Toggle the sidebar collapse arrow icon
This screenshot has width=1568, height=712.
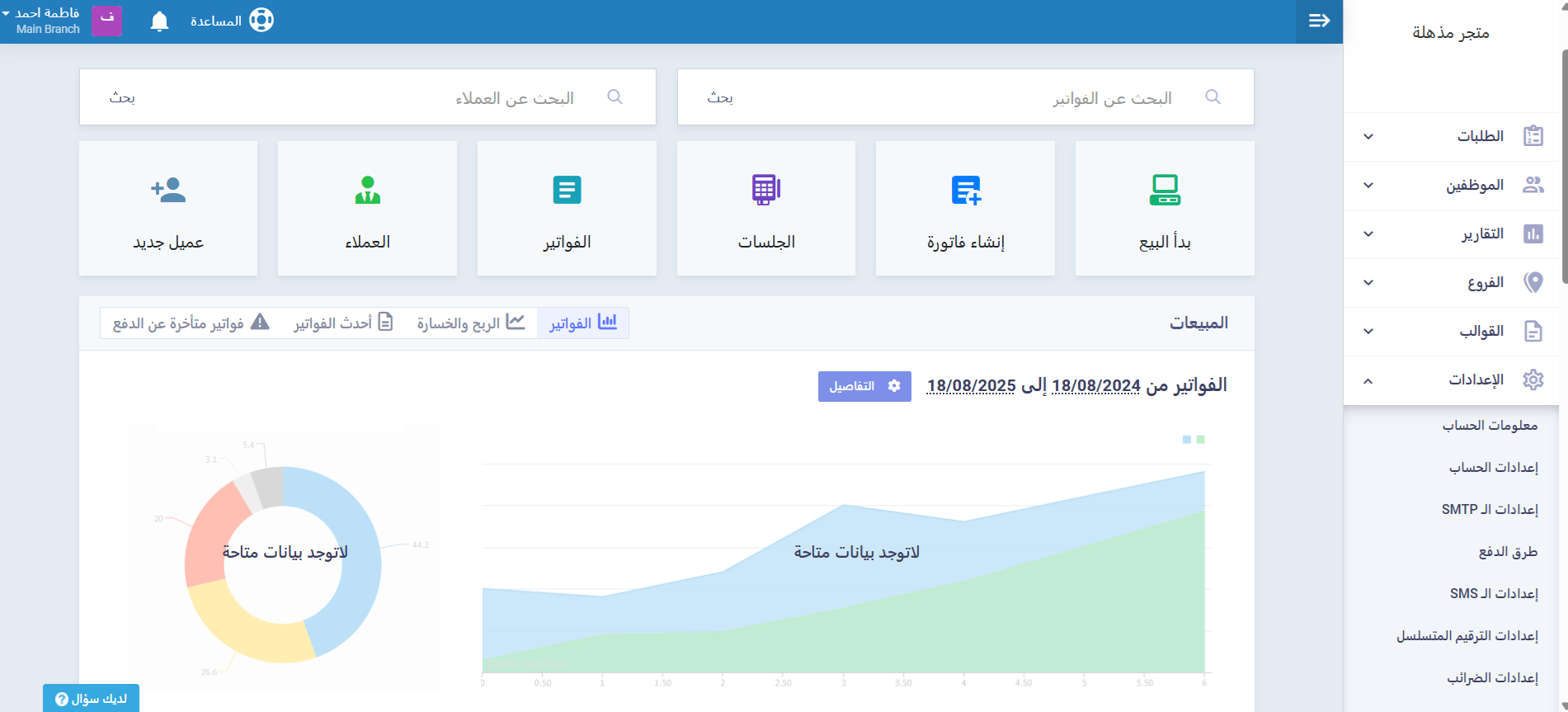click(1319, 21)
